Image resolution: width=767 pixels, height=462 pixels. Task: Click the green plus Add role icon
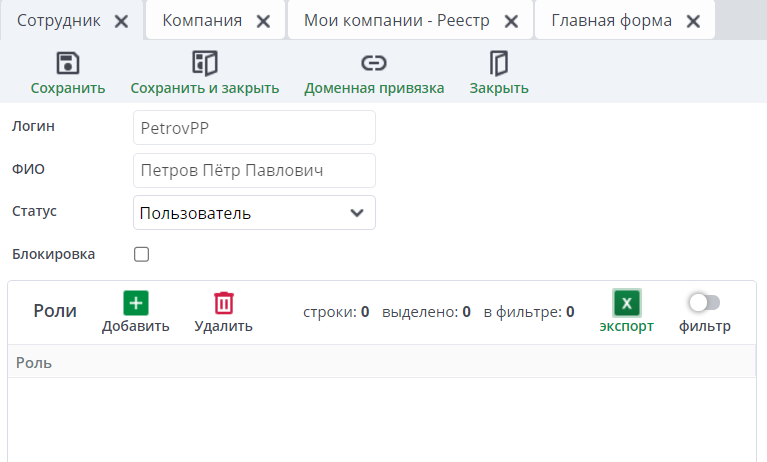coord(136,303)
